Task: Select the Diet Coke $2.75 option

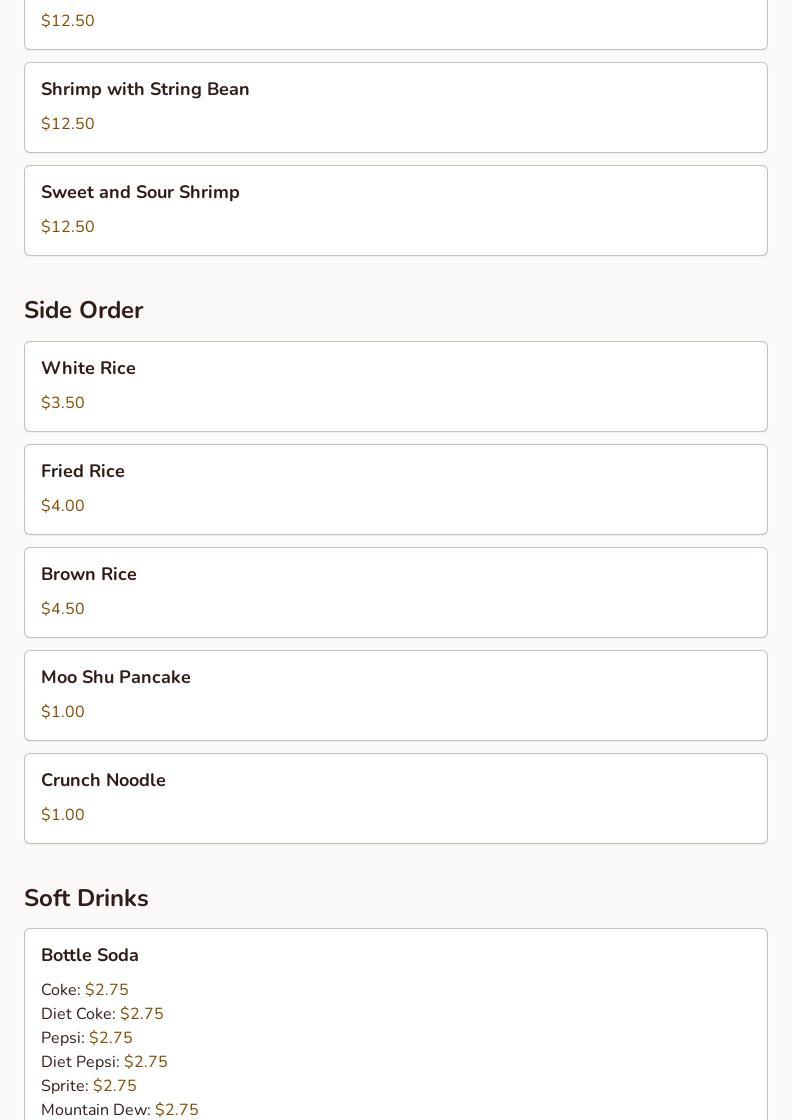Action: point(102,1014)
